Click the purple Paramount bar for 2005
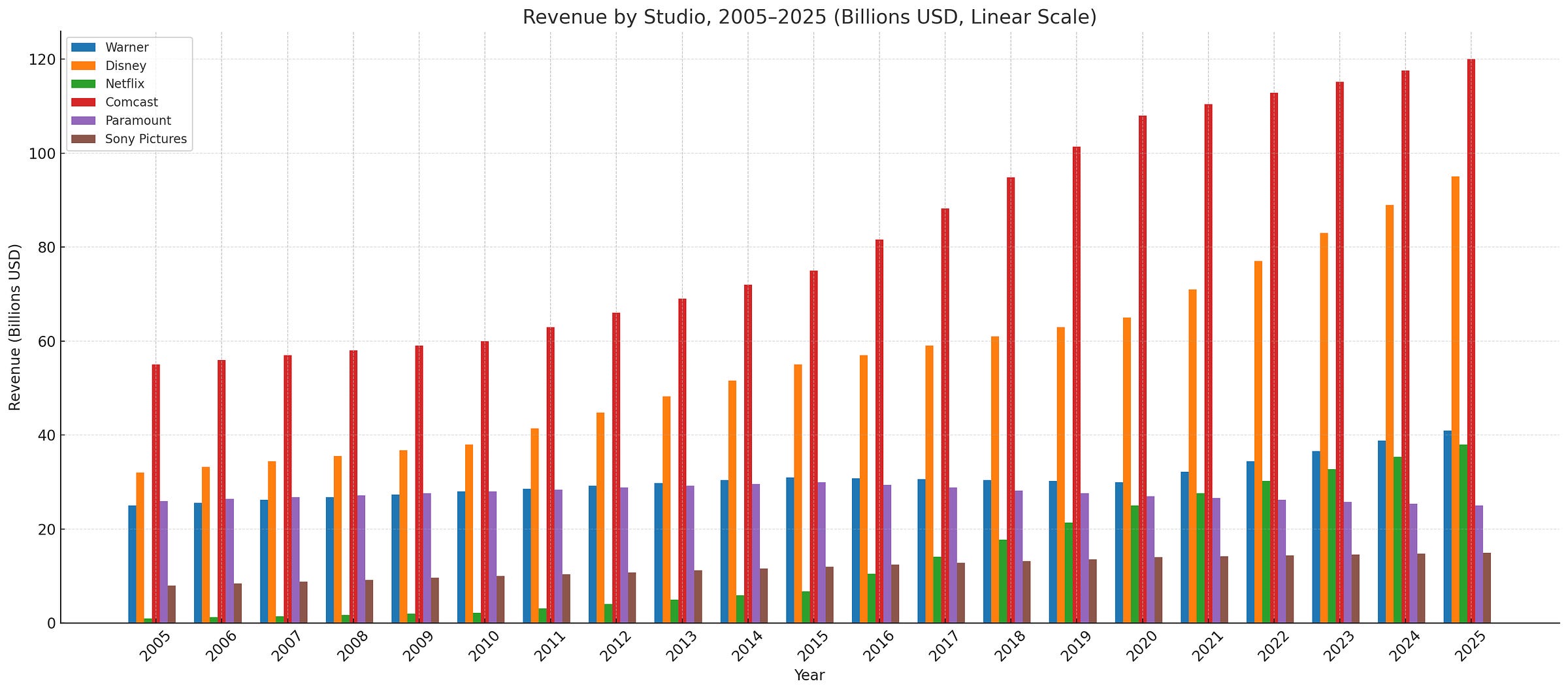The height and width of the screenshot is (692, 1568). point(164,562)
